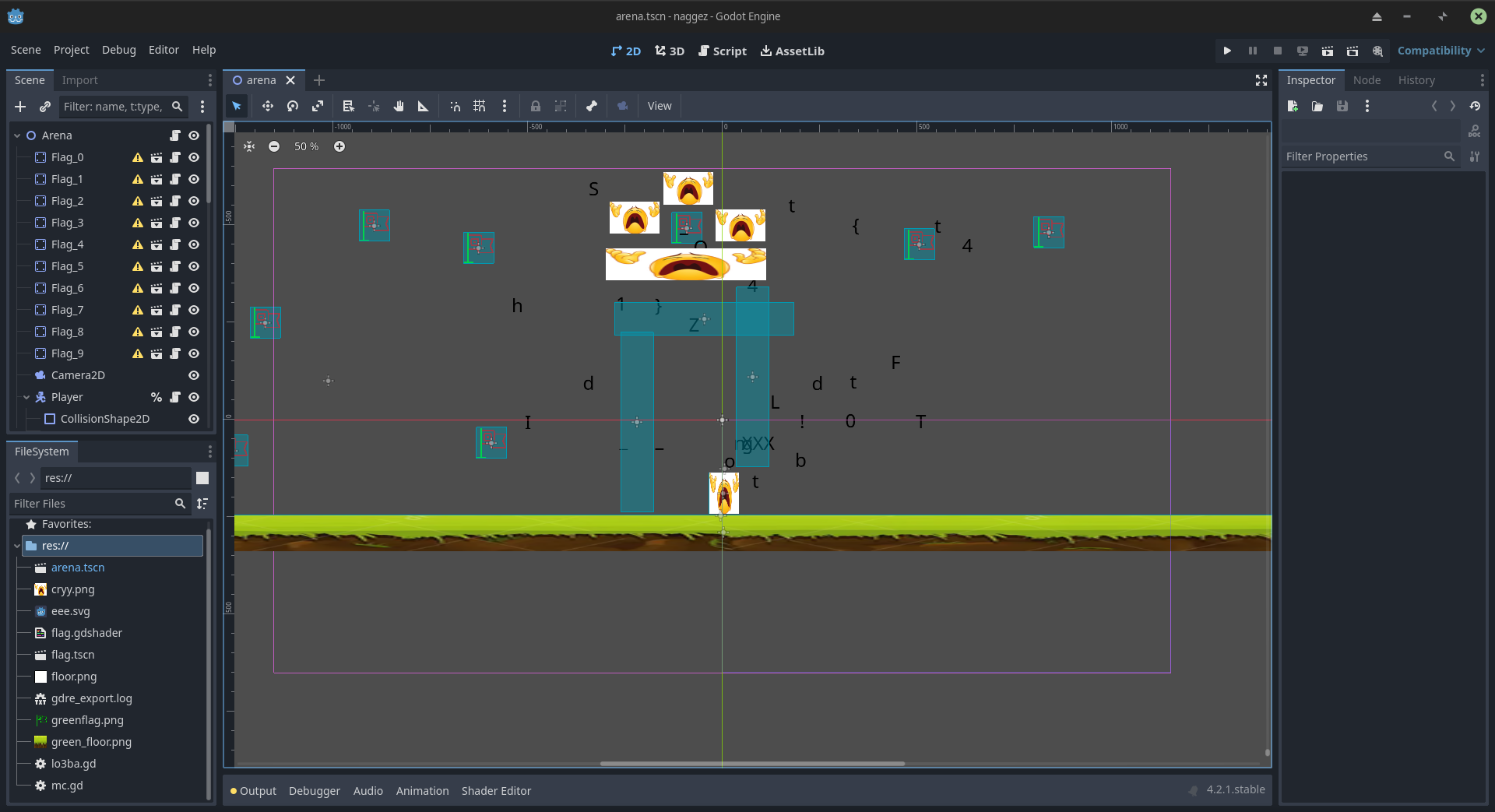Select the Rotate mode tool
The image size is (1495, 812).
(x=292, y=106)
